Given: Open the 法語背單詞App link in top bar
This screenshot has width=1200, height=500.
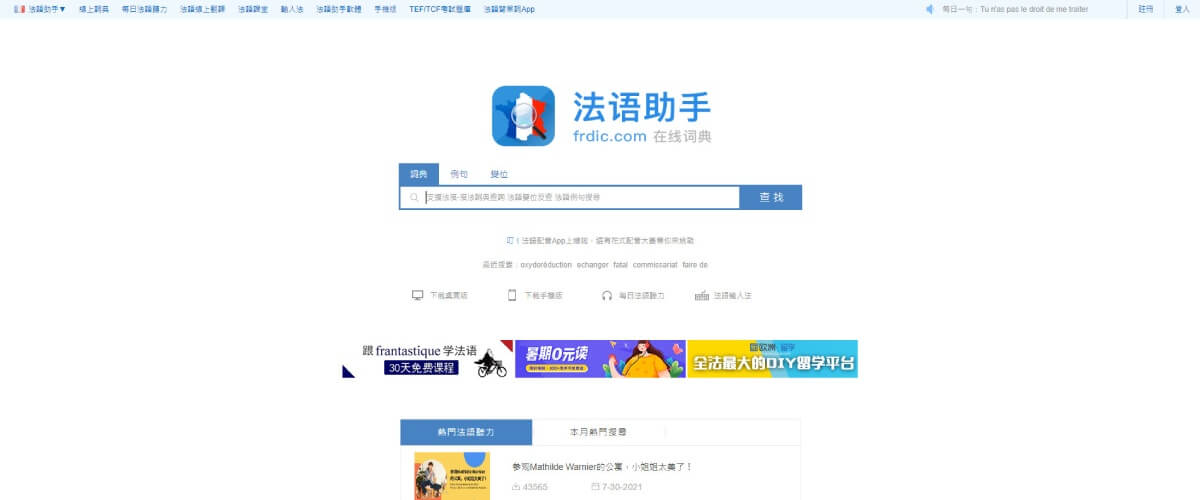Looking at the screenshot, I should tap(509, 9).
